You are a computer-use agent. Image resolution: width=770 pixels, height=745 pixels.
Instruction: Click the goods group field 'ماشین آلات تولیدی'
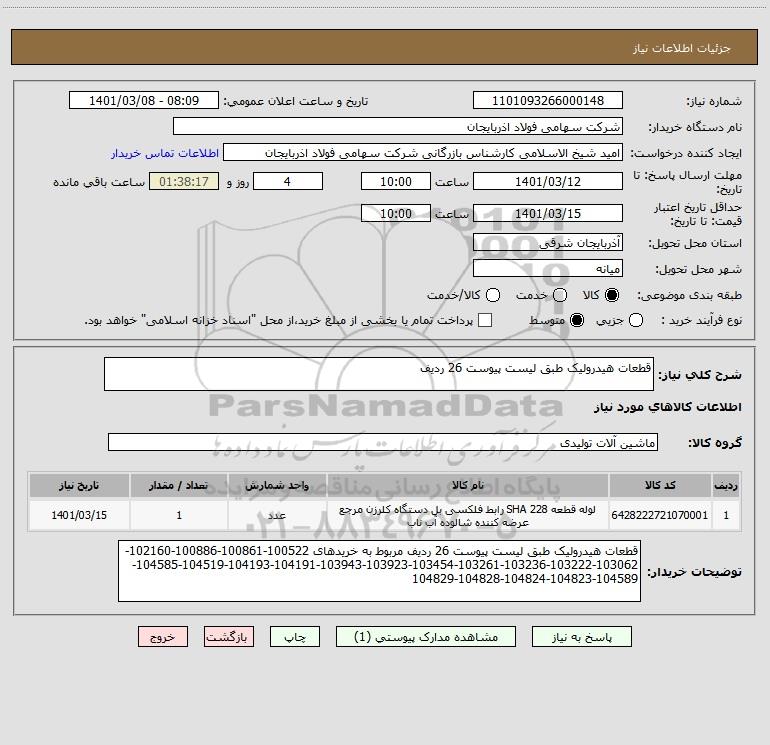pyautogui.click(x=383, y=442)
